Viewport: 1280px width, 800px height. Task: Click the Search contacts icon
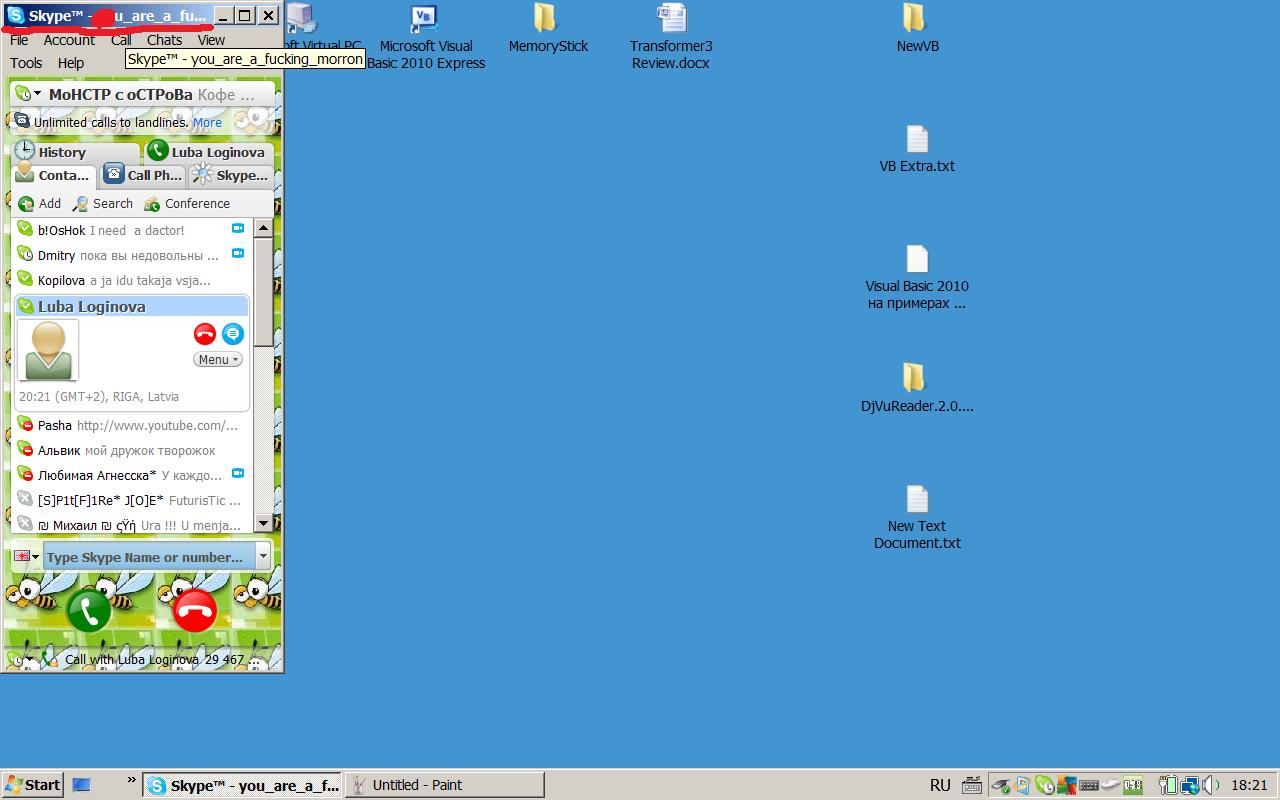tap(81, 204)
